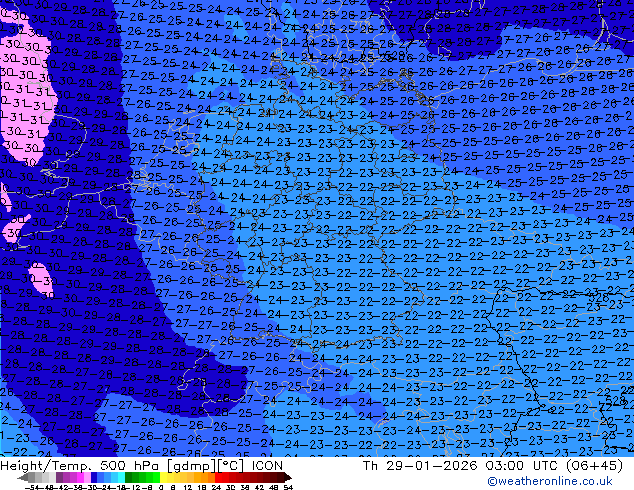Image resolution: width=634 pixels, height=490 pixels.
Task: Pick the yellow swatch in the legend
Action: 163,477
